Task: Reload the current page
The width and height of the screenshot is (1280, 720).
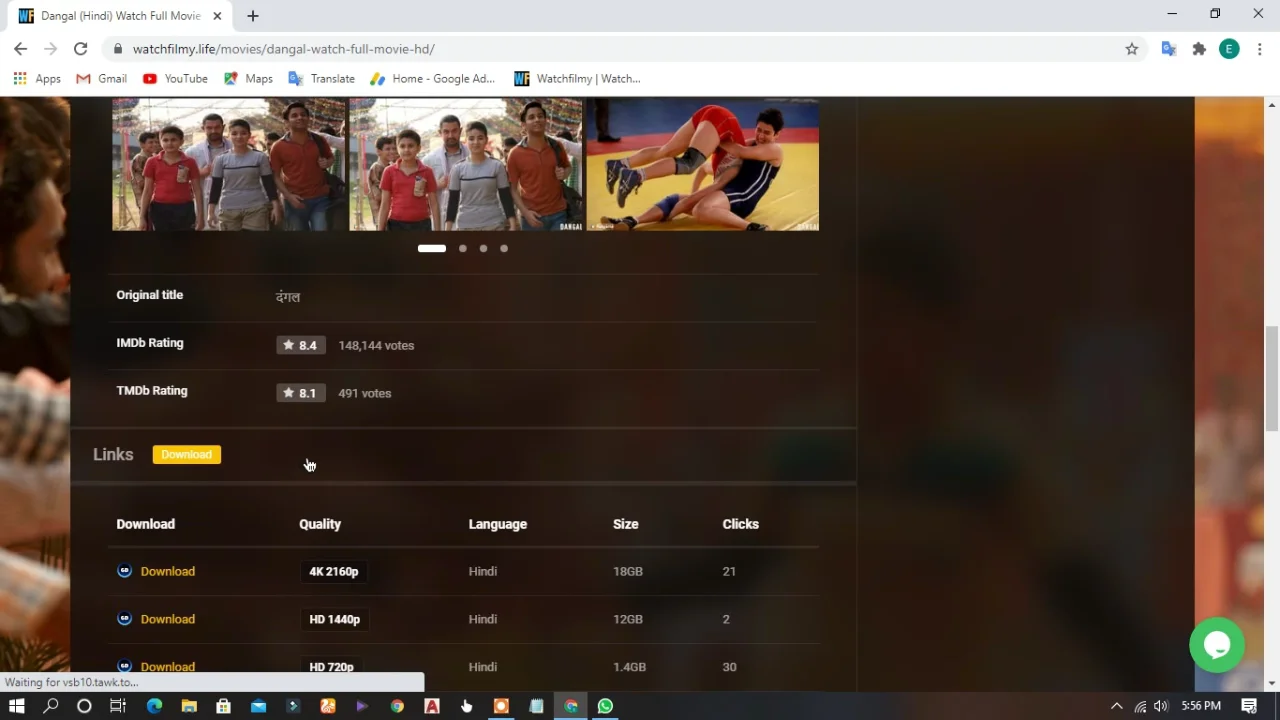Action: coord(81,48)
